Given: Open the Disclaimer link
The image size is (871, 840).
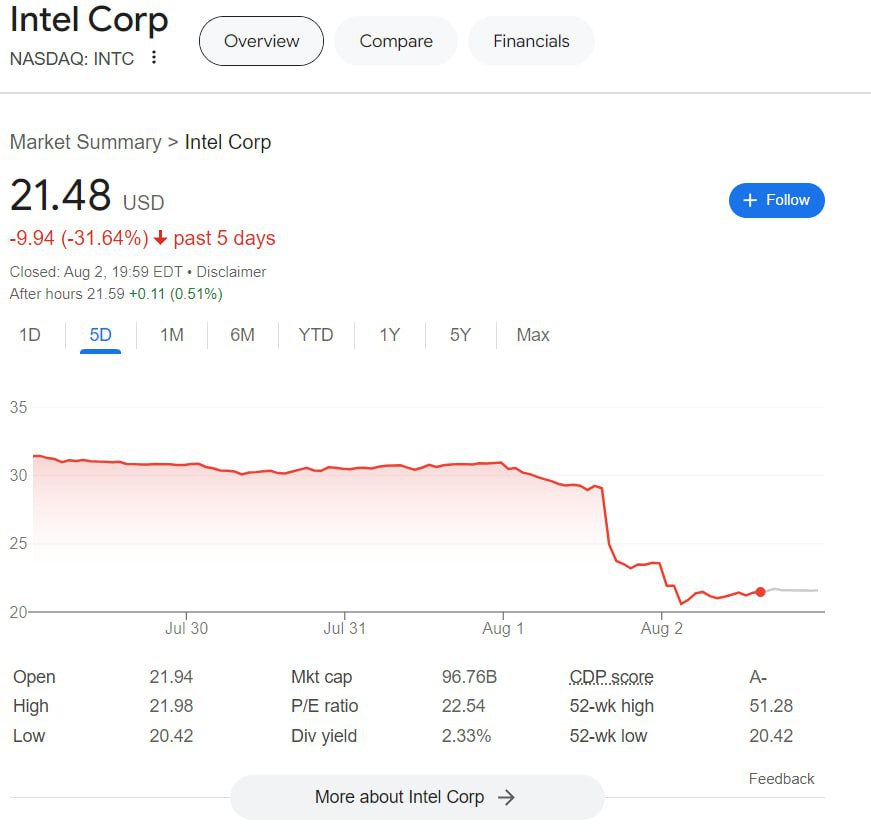Looking at the screenshot, I should (x=231, y=272).
